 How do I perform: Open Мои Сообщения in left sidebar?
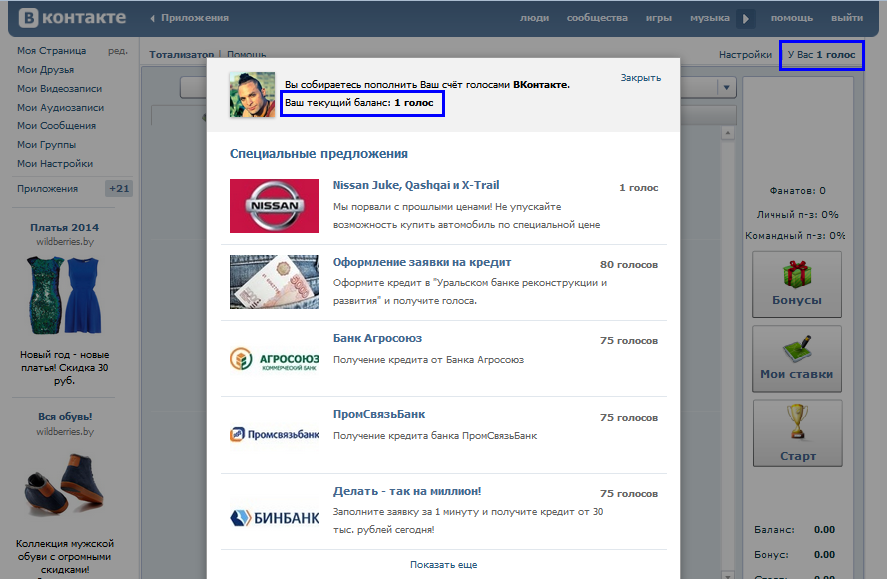pos(56,126)
